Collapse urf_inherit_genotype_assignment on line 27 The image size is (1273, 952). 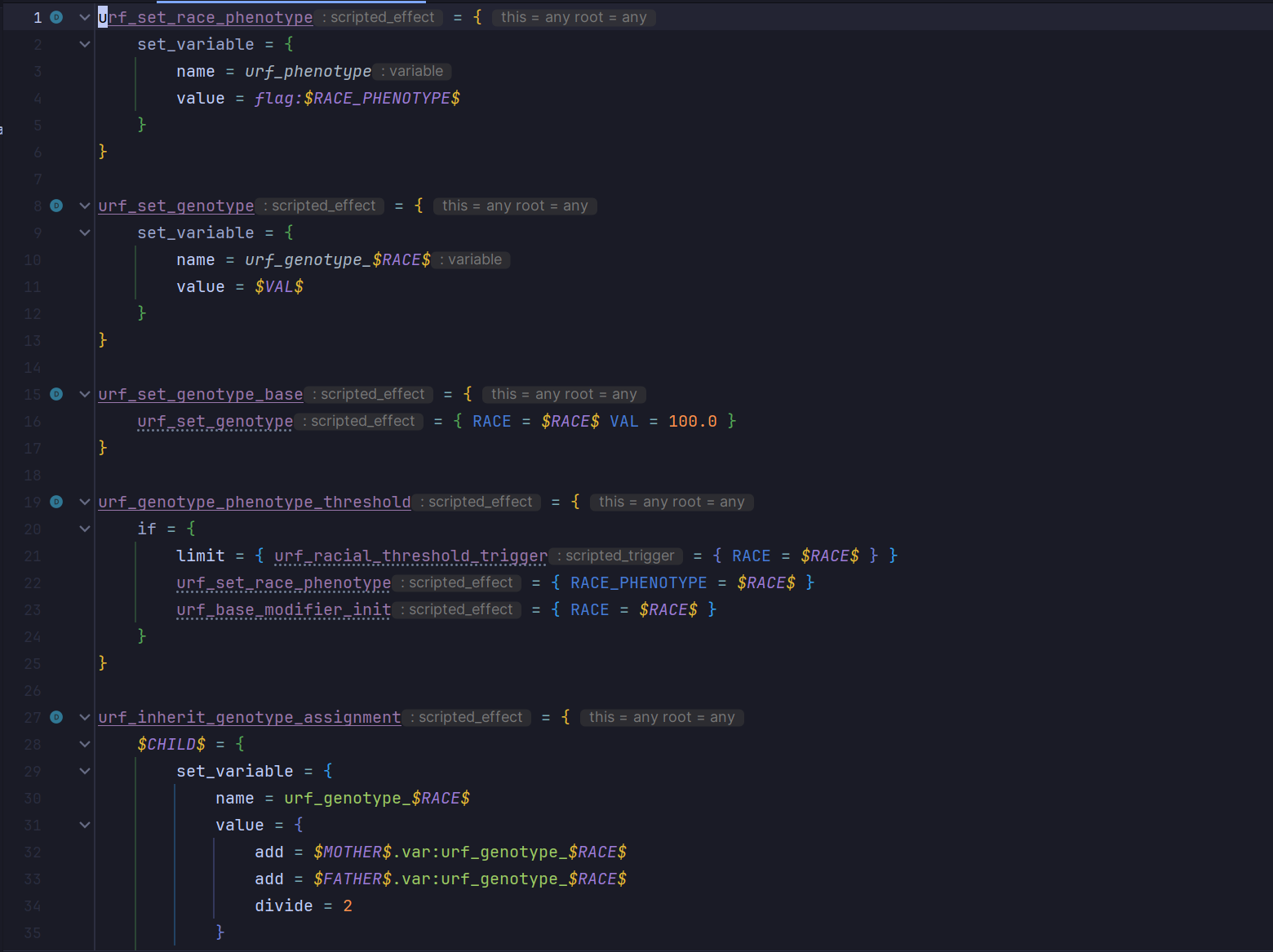[85, 717]
